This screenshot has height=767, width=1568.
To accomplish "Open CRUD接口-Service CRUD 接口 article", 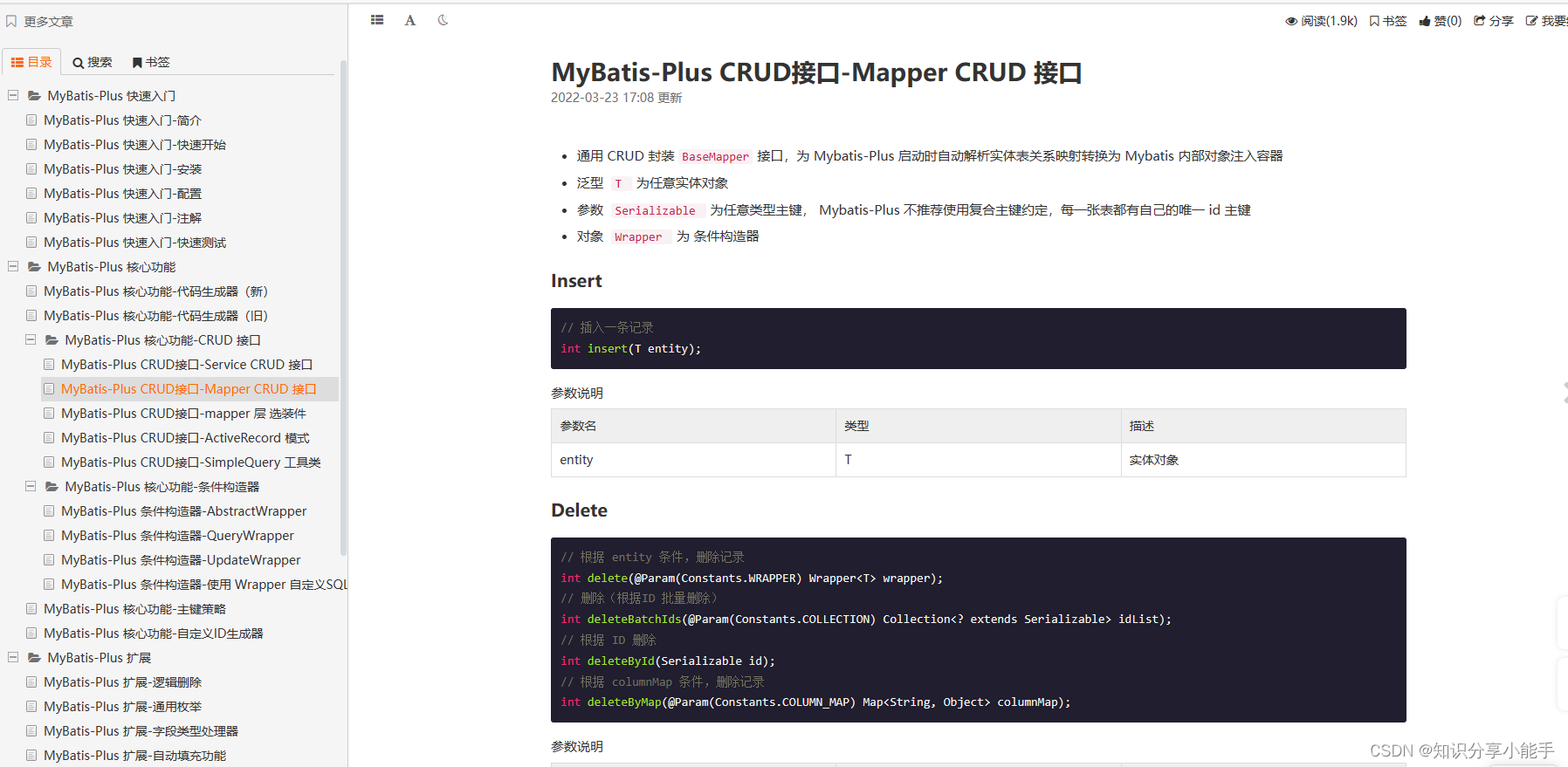I will point(187,365).
